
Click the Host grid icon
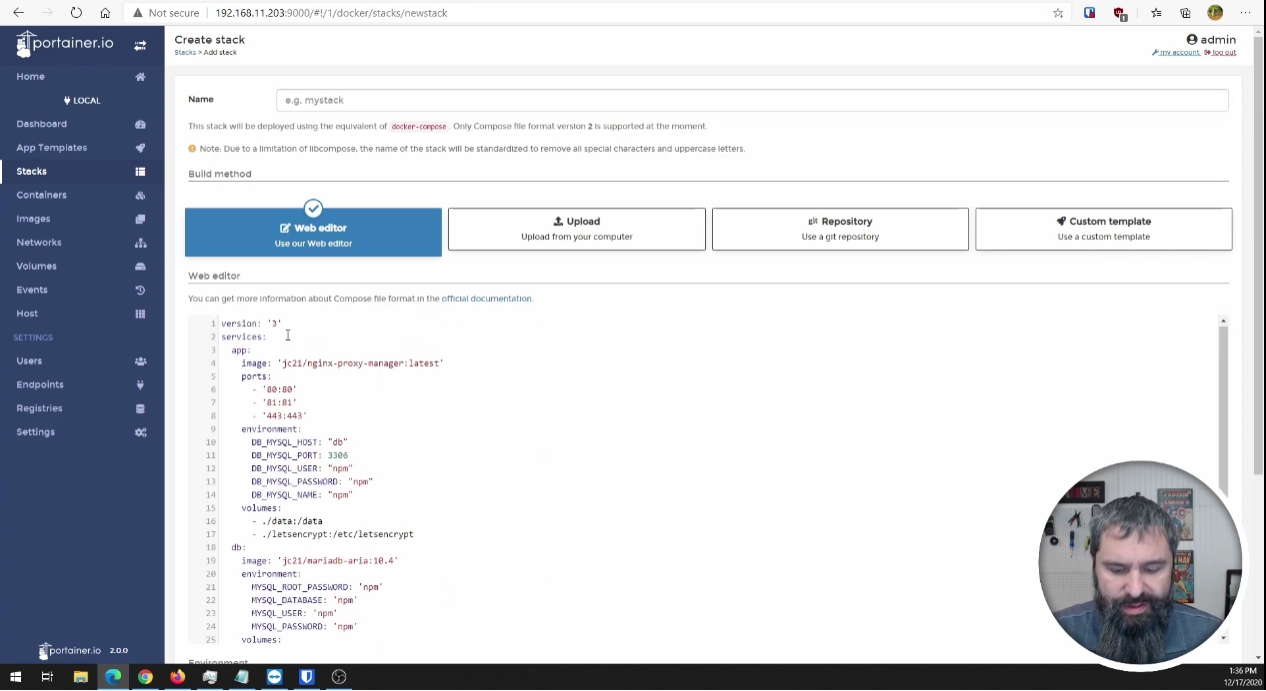[140, 314]
